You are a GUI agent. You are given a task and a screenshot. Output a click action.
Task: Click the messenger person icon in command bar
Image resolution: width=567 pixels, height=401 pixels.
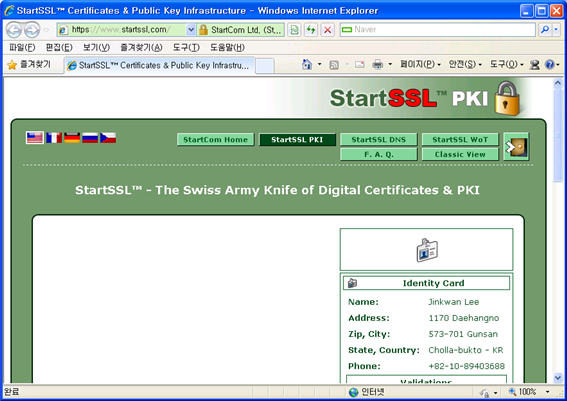coord(534,65)
